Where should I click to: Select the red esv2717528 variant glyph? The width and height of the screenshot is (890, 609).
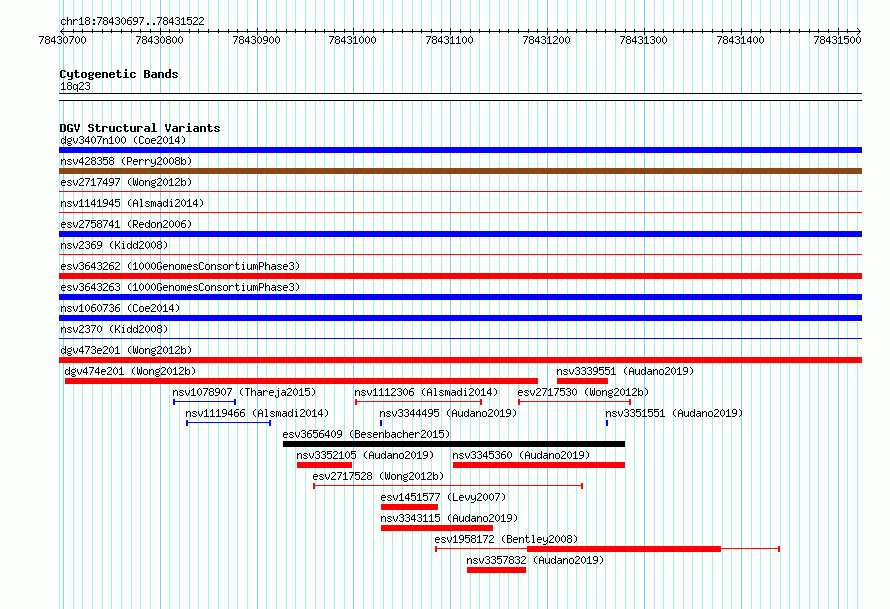448,486
